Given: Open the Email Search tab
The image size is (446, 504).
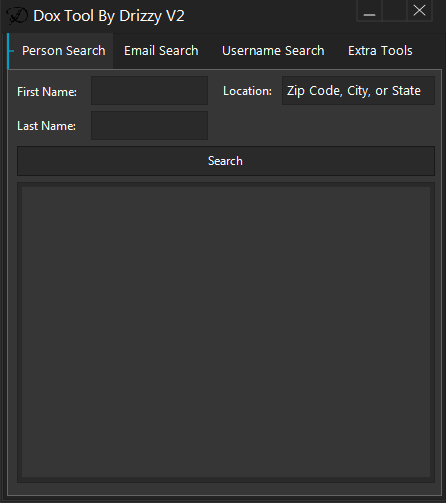Looking at the screenshot, I should [161, 51].
